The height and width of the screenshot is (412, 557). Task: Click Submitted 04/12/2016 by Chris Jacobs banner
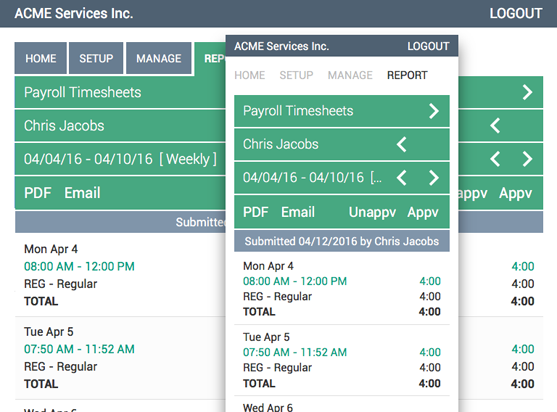point(342,241)
